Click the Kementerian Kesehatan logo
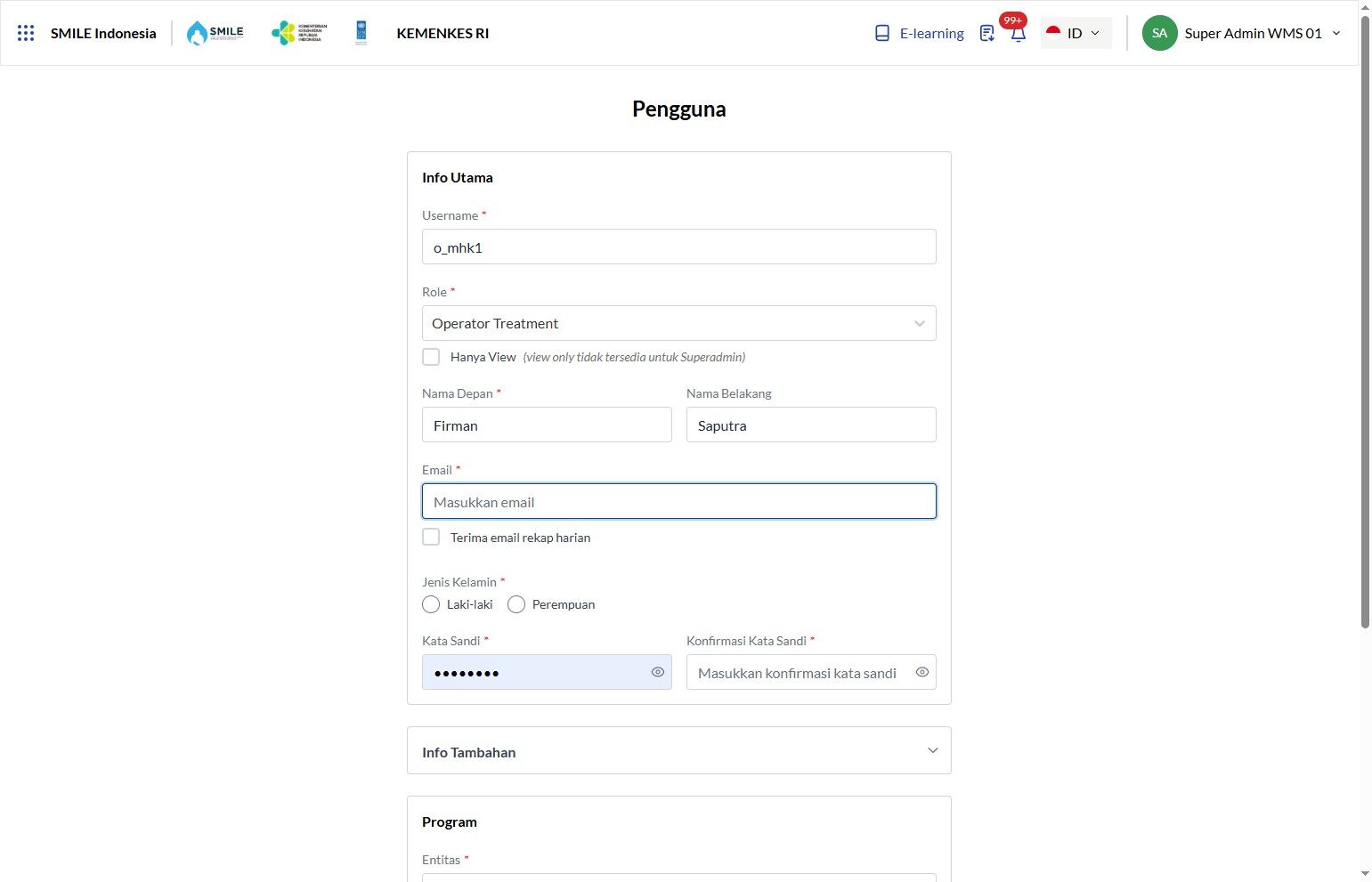This screenshot has height=882, width=1372. [x=299, y=33]
